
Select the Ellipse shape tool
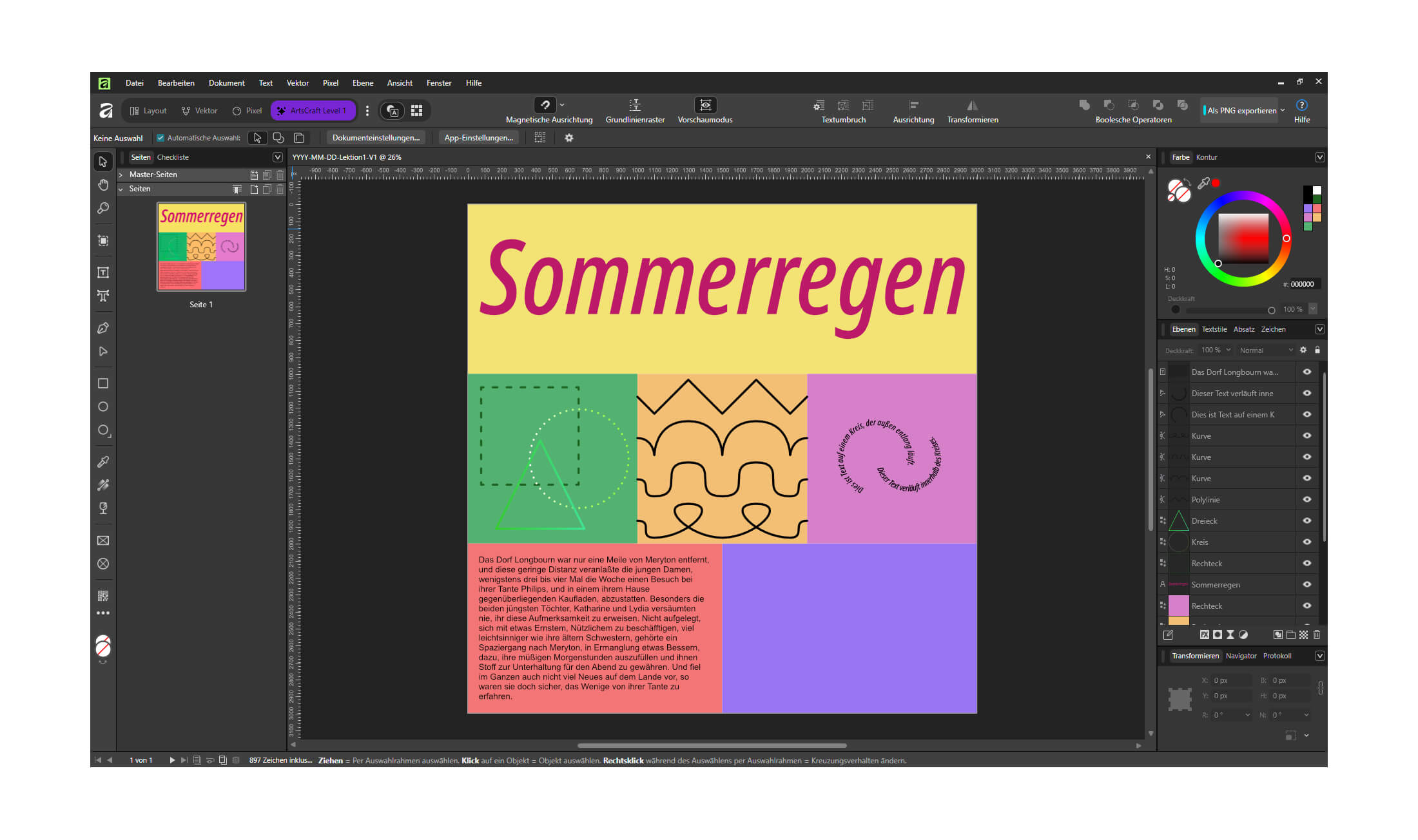pos(102,406)
